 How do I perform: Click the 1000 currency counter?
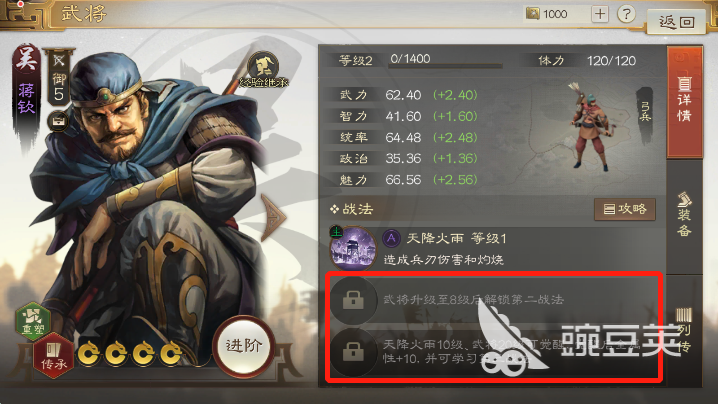pyautogui.click(x=555, y=14)
